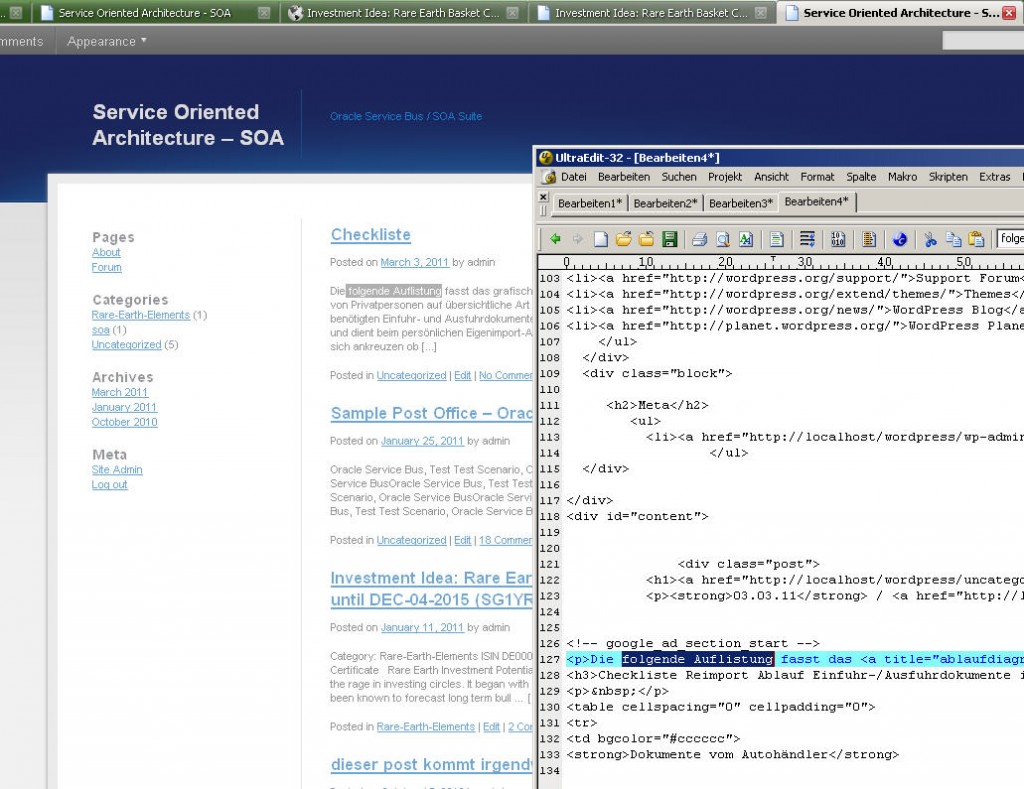
Task: Click <h2>Meta</h2> code line
Action: pyautogui.click(x=657, y=405)
